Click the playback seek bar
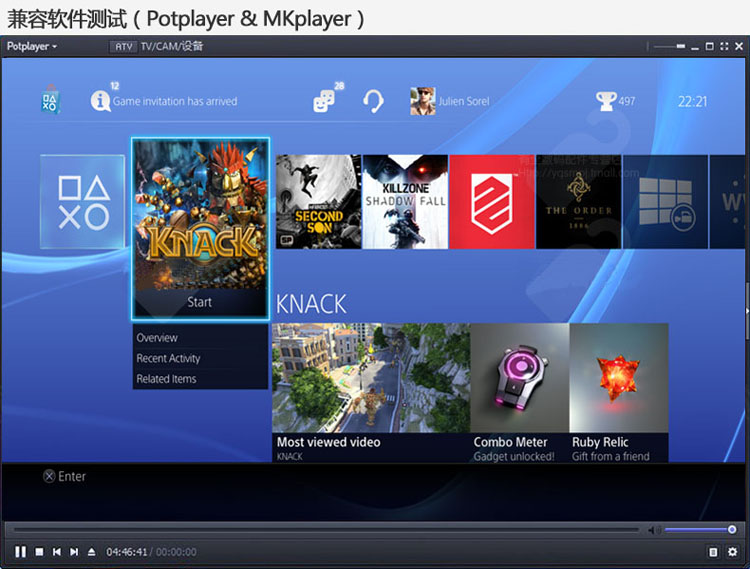 [326, 530]
